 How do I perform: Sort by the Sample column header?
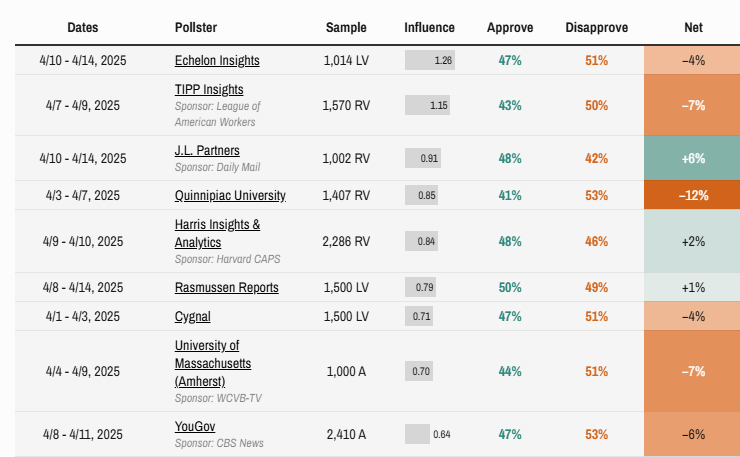click(x=346, y=27)
